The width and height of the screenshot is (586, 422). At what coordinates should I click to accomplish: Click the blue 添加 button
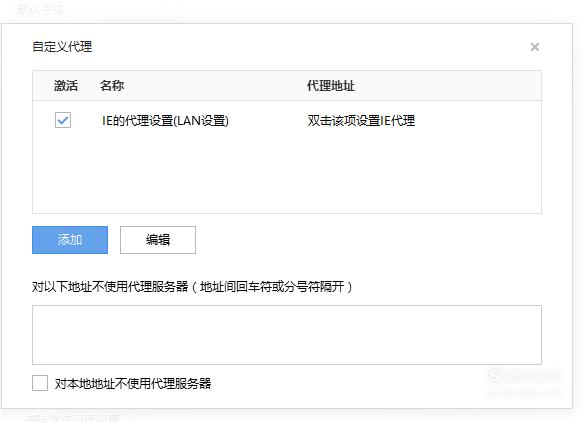click(70, 240)
